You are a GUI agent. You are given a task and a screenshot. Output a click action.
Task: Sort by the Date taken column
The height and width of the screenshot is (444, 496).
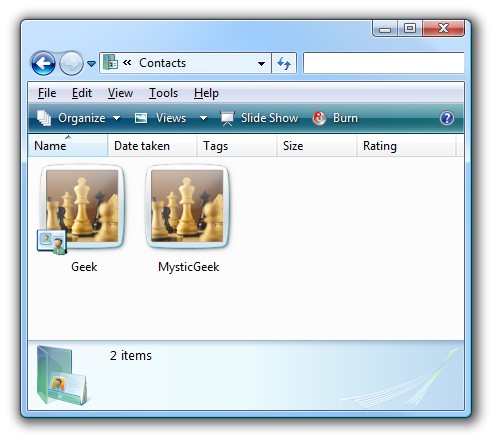(152, 146)
